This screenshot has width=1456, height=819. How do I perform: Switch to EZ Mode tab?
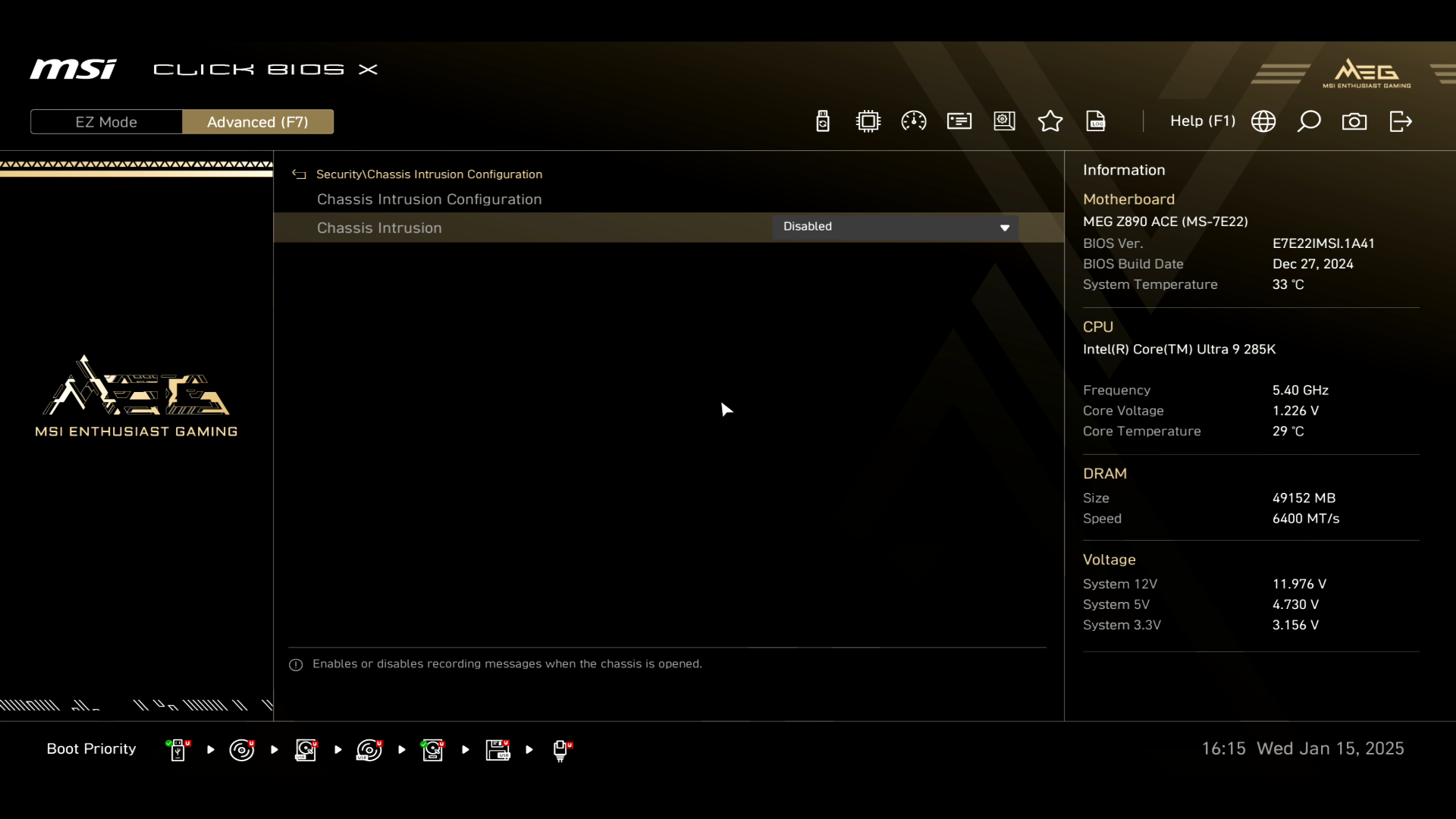[x=106, y=122]
